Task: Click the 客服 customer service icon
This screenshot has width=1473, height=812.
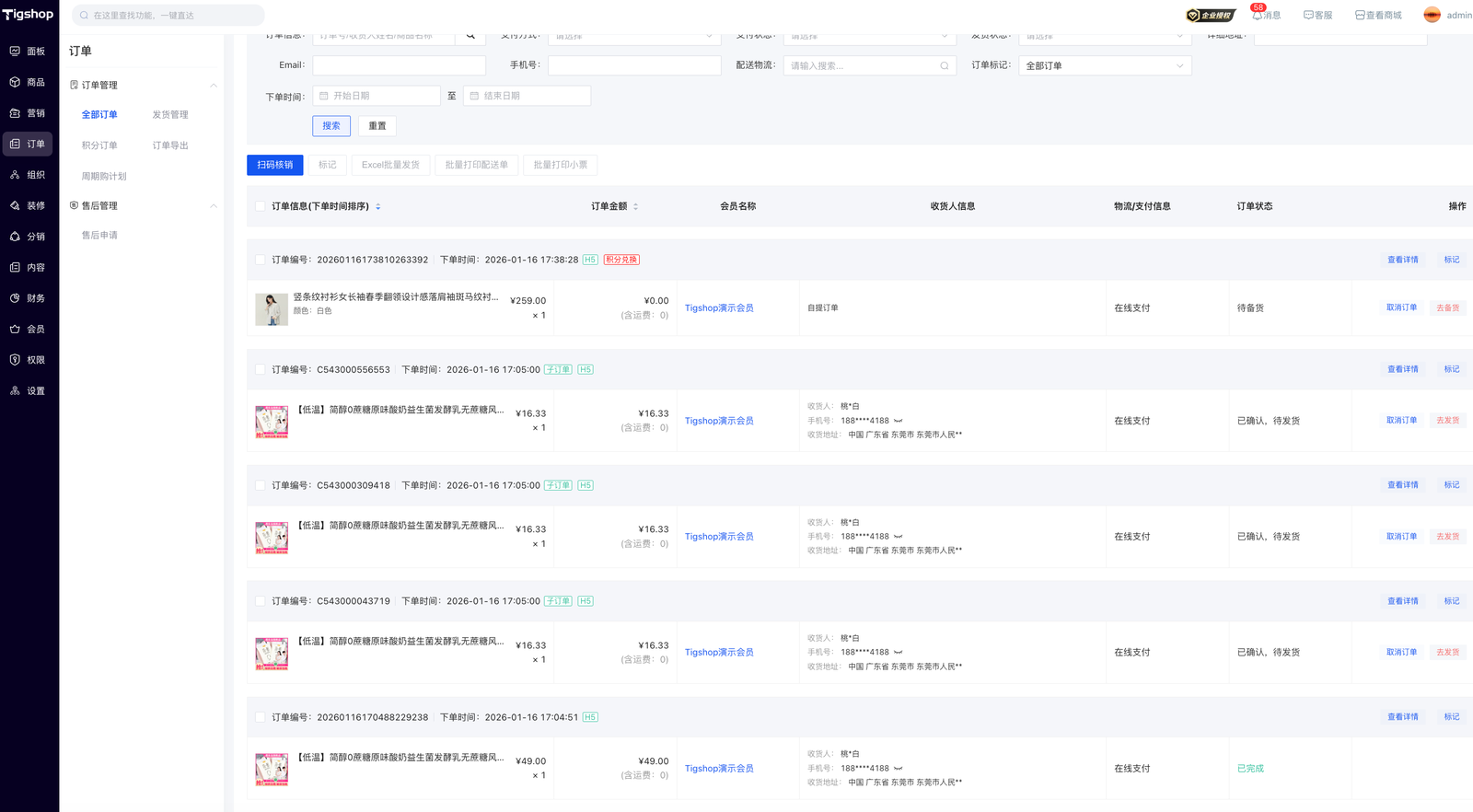Action: click(x=1308, y=16)
